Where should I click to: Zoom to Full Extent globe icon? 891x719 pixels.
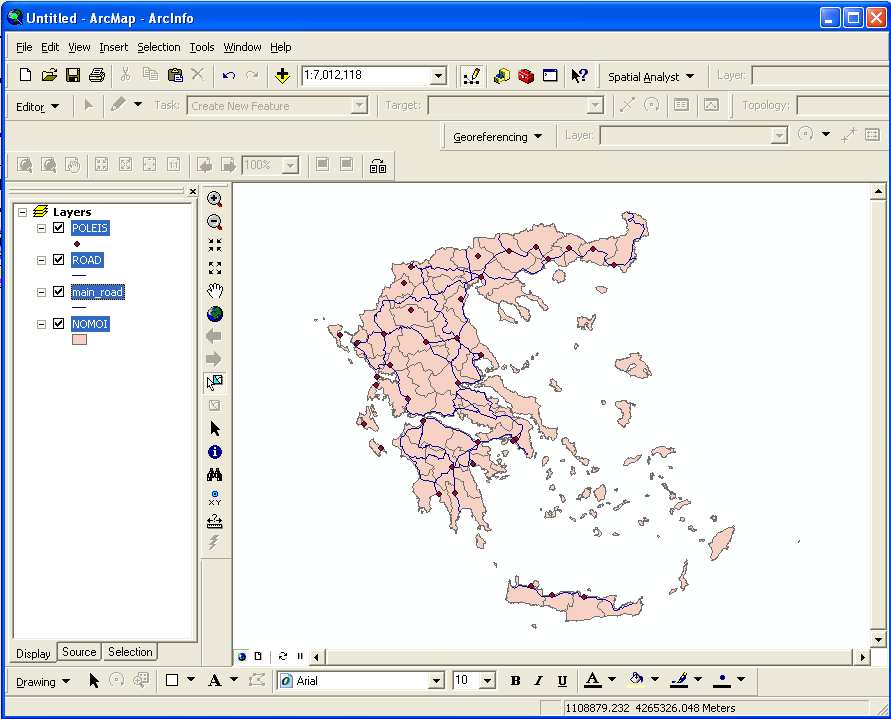[215, 314]
